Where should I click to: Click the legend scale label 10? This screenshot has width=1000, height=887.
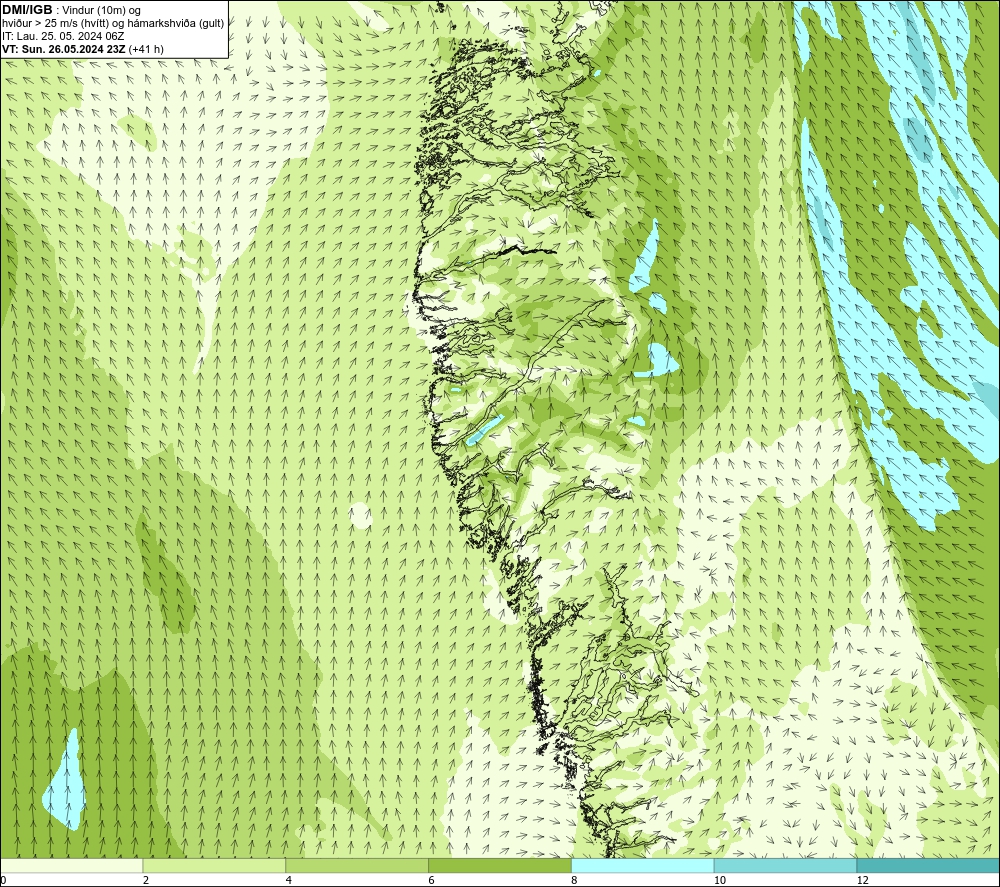720,881
